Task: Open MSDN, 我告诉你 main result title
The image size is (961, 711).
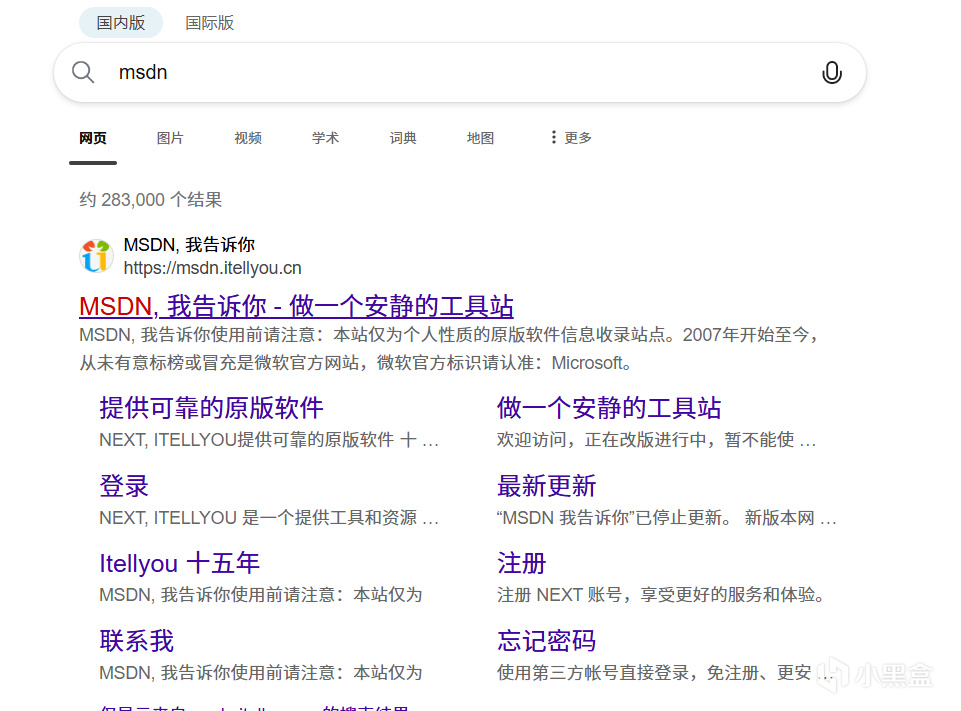Action: 296,306
